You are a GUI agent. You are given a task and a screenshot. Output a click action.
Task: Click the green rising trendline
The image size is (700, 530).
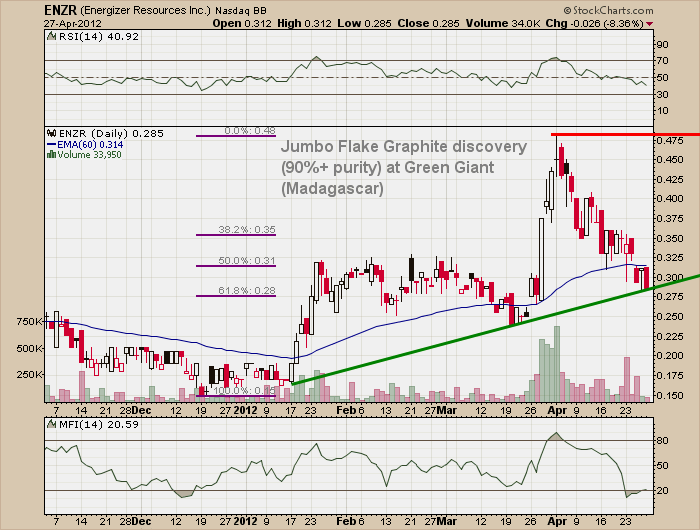(496, 330)
